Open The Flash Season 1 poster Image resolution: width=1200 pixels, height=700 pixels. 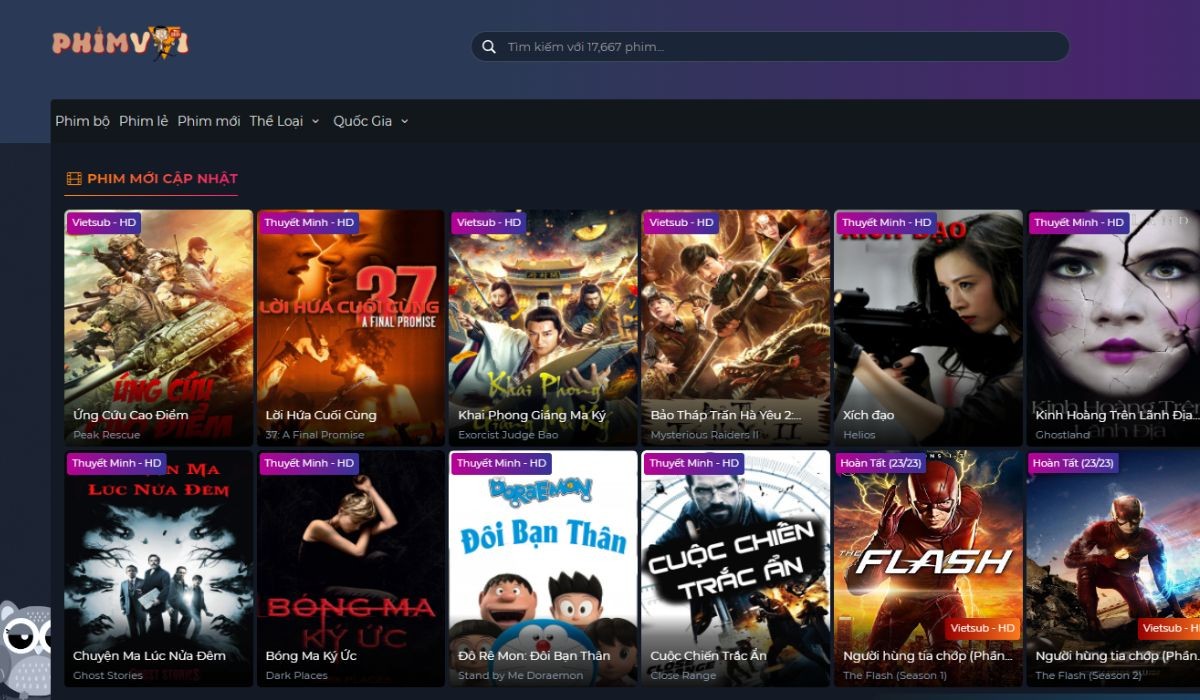pos(928,560)
